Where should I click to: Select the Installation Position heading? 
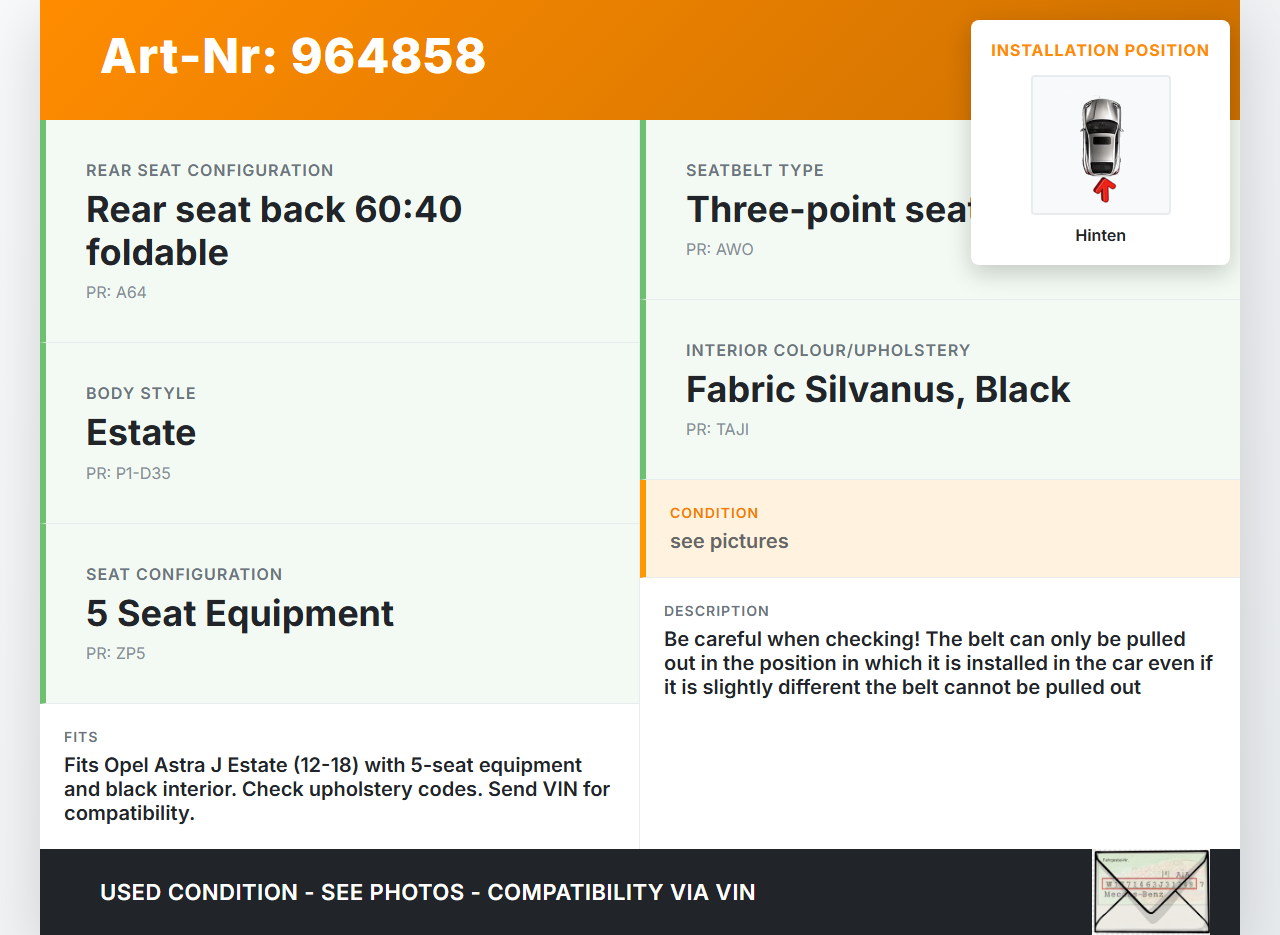(x=1100, y=51)
